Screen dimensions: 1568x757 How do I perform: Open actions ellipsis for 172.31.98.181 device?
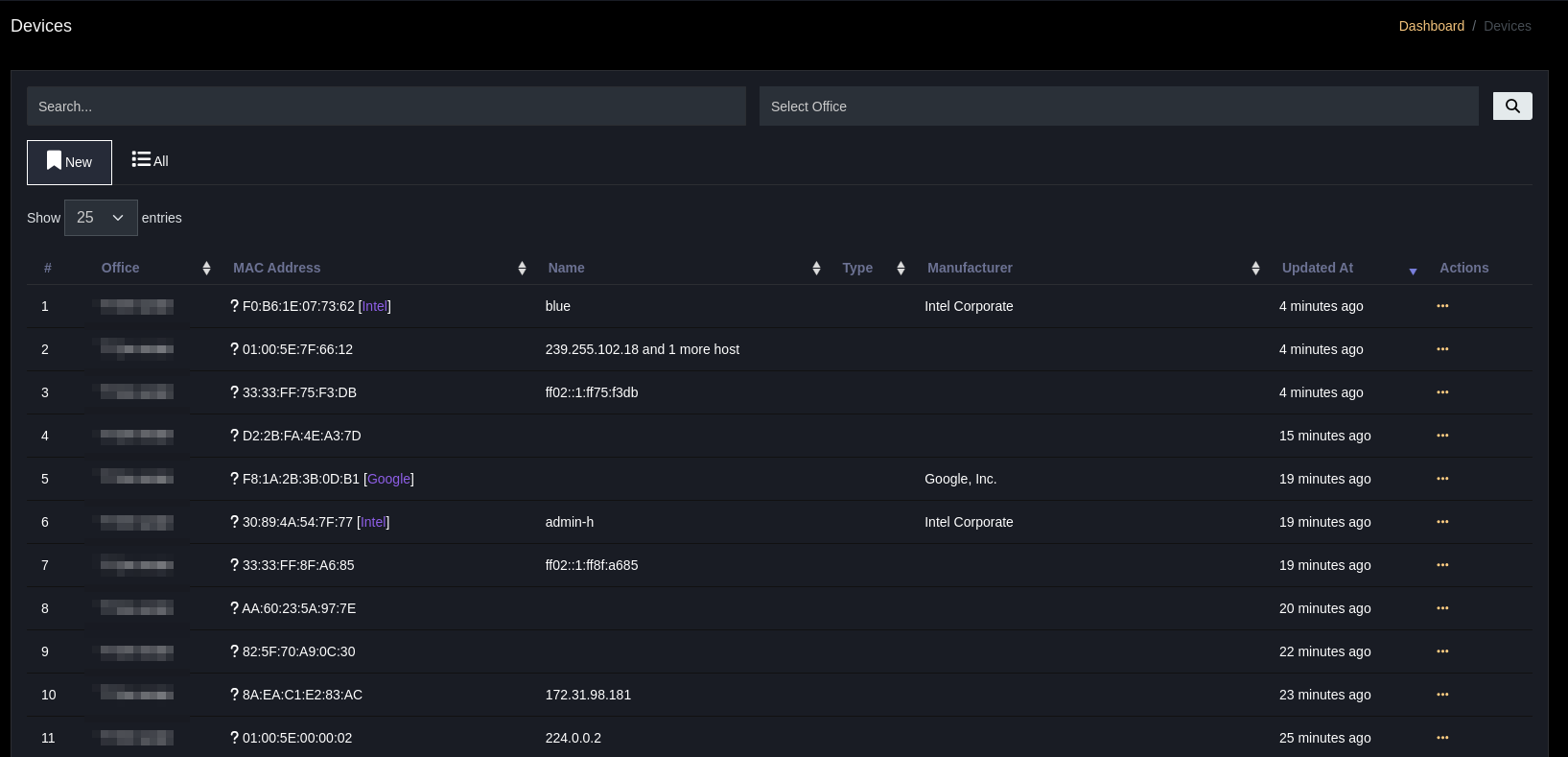pos(1441,695)
